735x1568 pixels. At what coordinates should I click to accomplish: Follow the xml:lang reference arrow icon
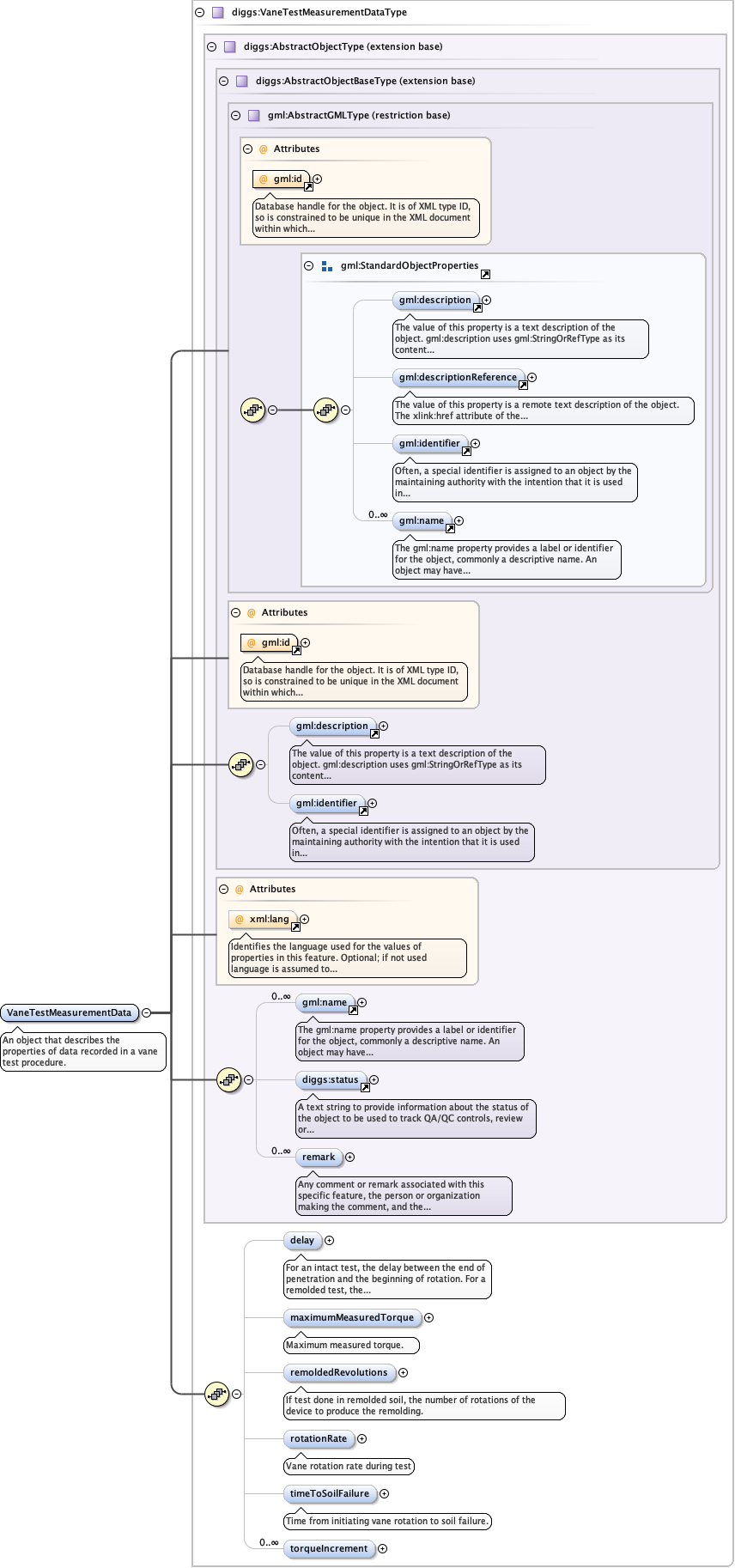(295, 927)
